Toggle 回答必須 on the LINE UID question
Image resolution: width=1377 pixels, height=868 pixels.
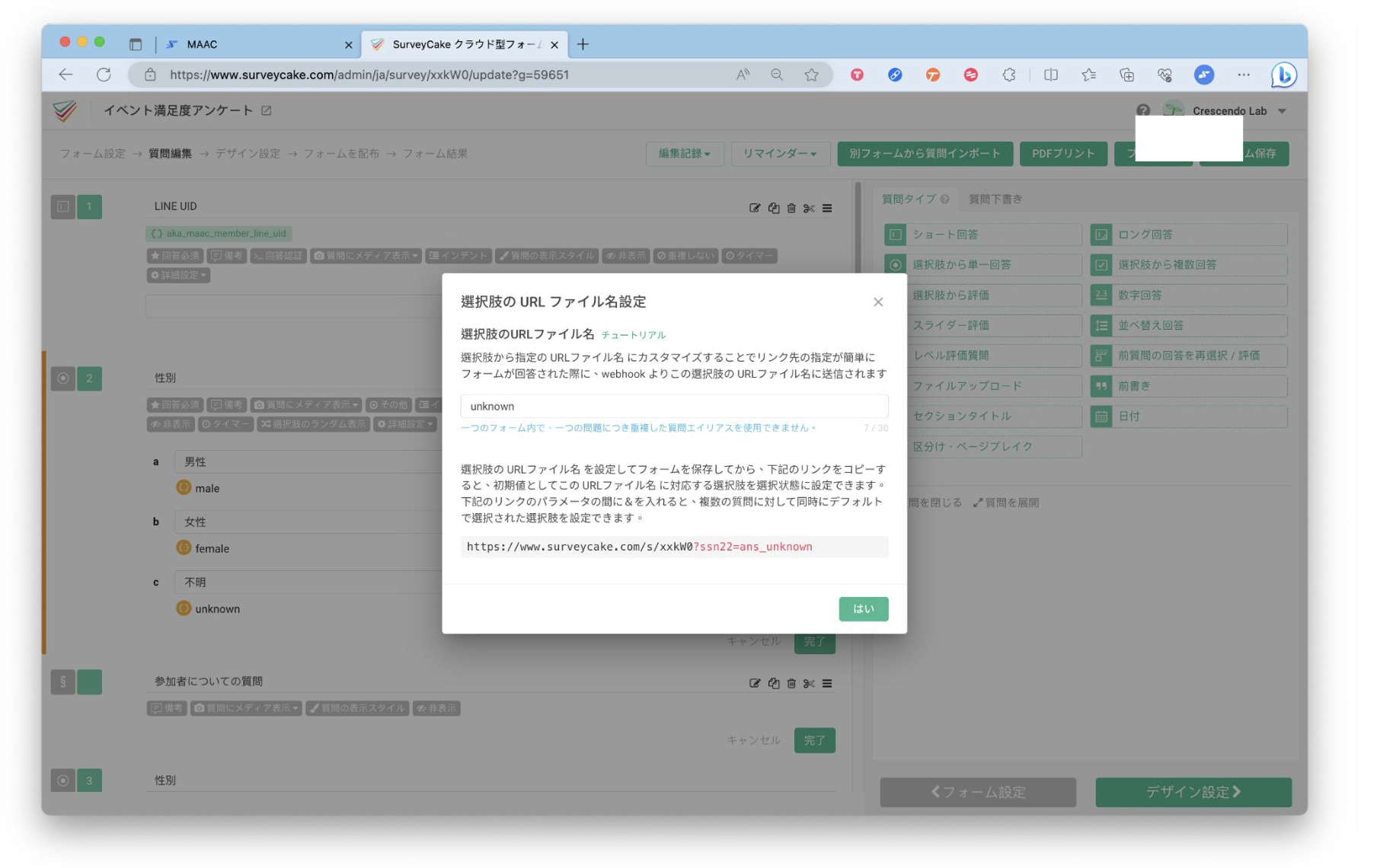pos(174,256)
